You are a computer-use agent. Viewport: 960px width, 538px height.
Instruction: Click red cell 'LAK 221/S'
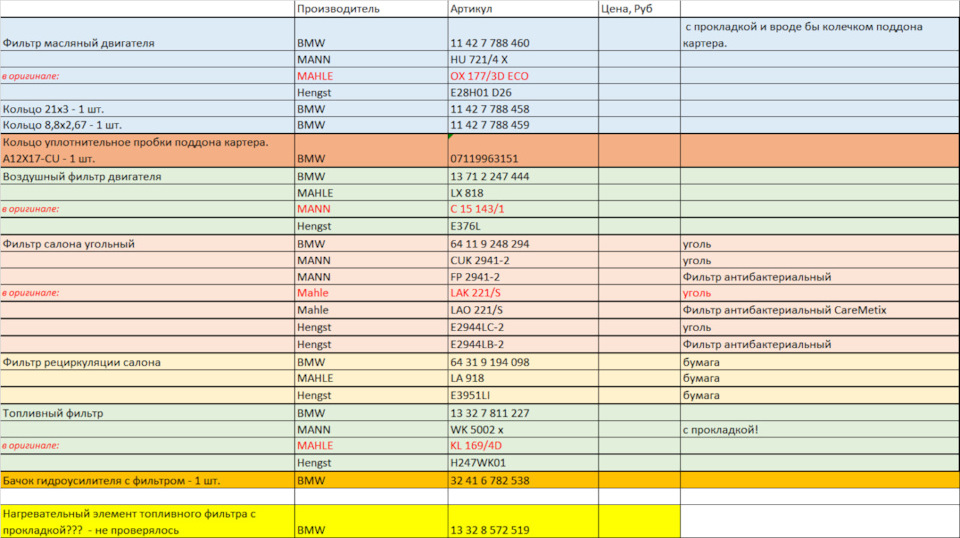click(x=523, y=293)
